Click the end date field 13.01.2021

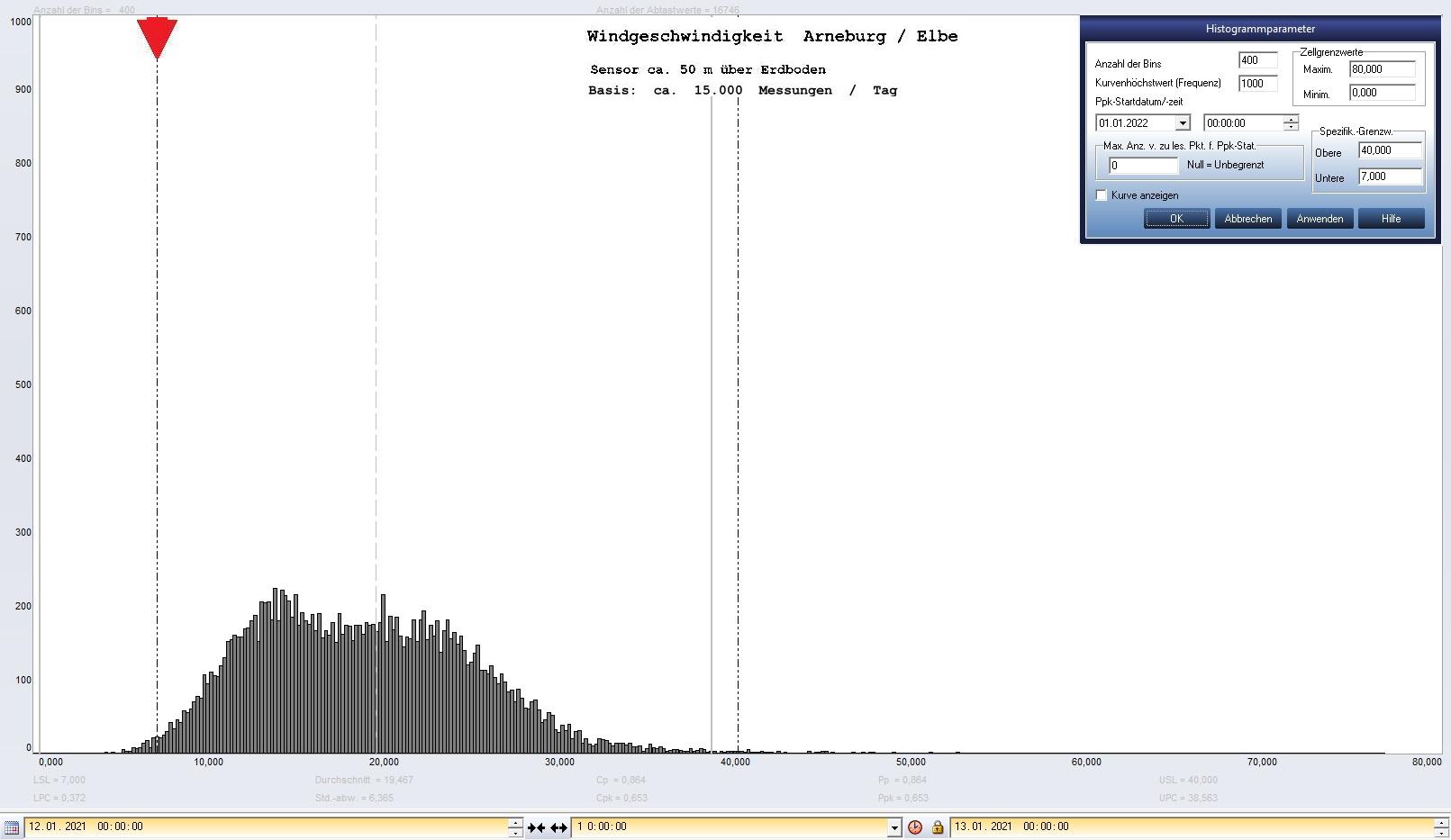point(1189,826)
